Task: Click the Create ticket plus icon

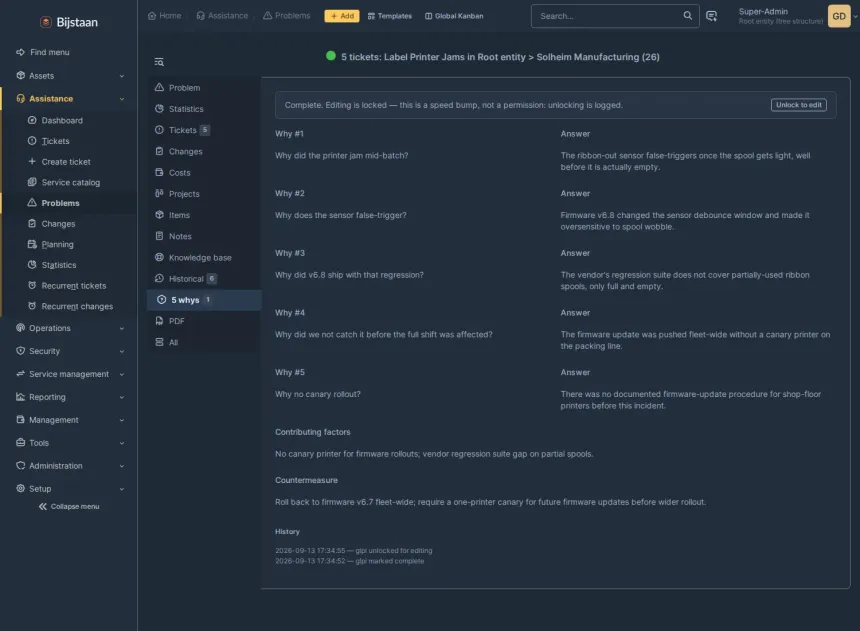Action: 32,161
